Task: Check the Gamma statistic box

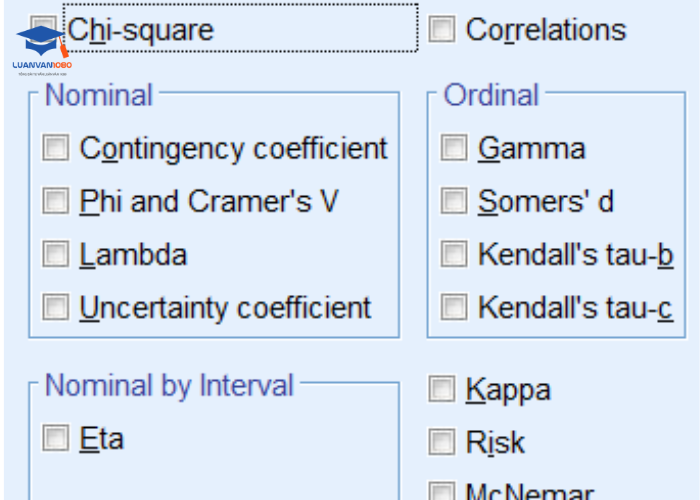Action: [x=455, y=148]
